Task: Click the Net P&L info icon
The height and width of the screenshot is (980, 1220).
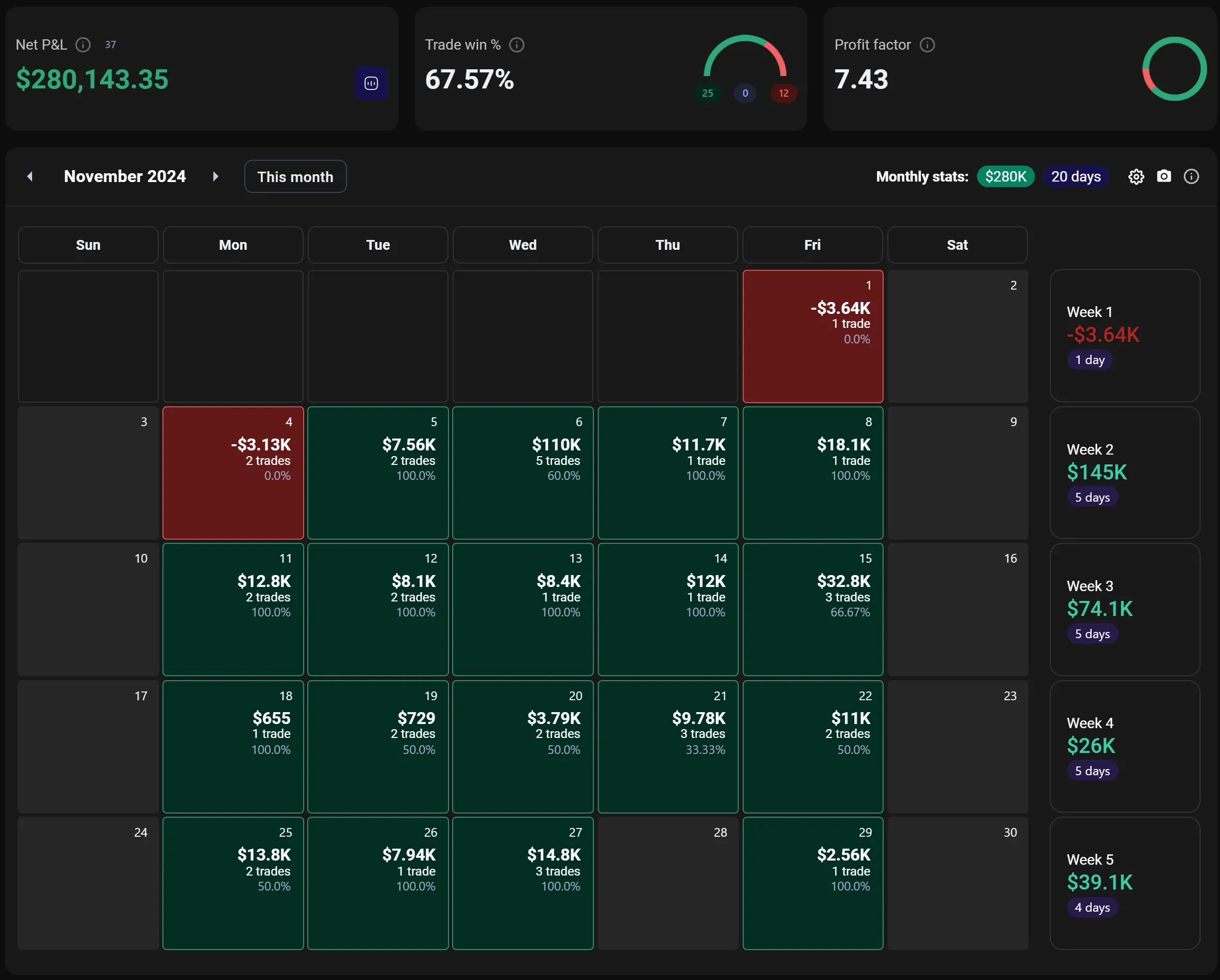Action: pos(83,44)
